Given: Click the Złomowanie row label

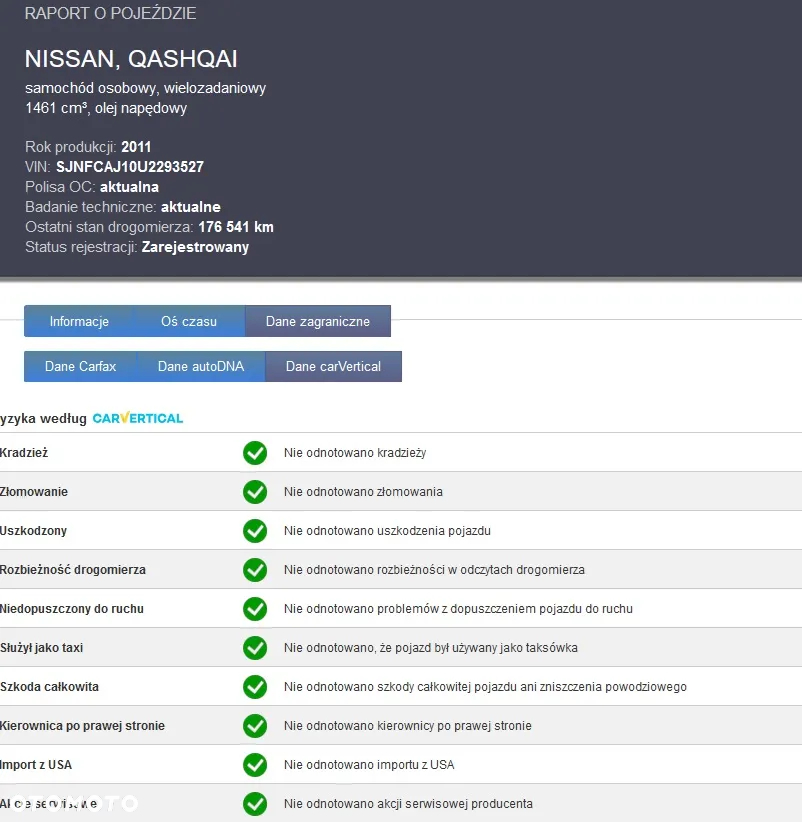Looking at the screenshot, I should (34, 492).
